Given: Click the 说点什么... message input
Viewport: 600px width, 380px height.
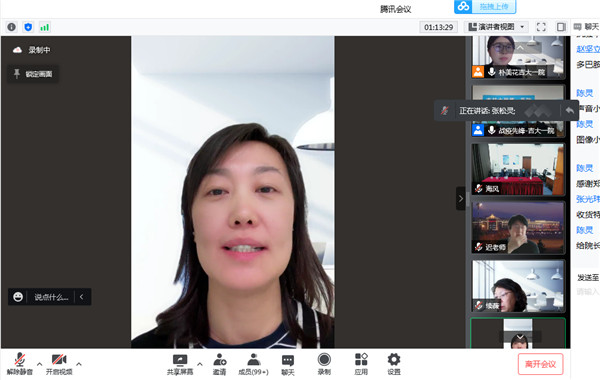Looking at the screenshot, I should coord(51,297).
